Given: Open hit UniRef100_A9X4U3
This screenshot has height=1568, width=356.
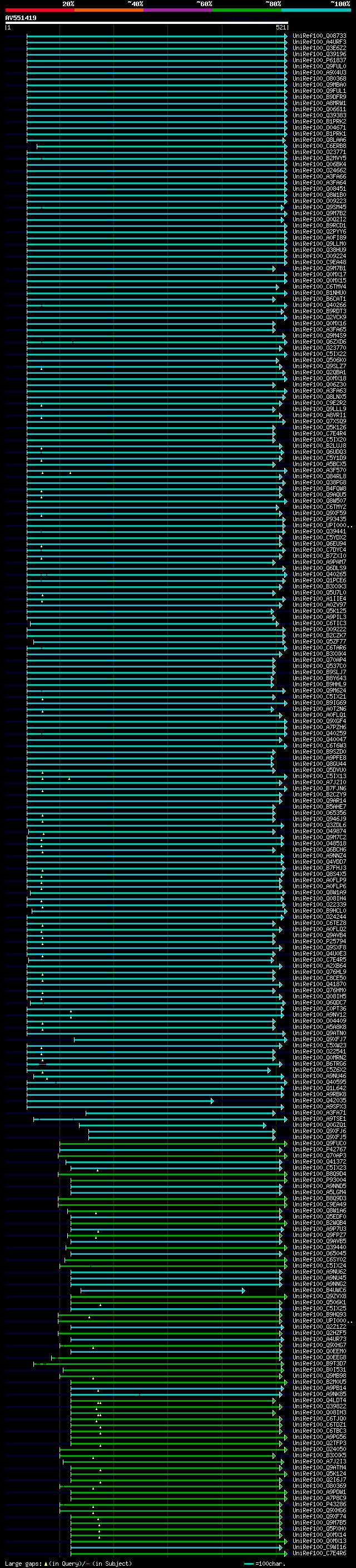Looking at the screenshot, I should pos(319,72).
